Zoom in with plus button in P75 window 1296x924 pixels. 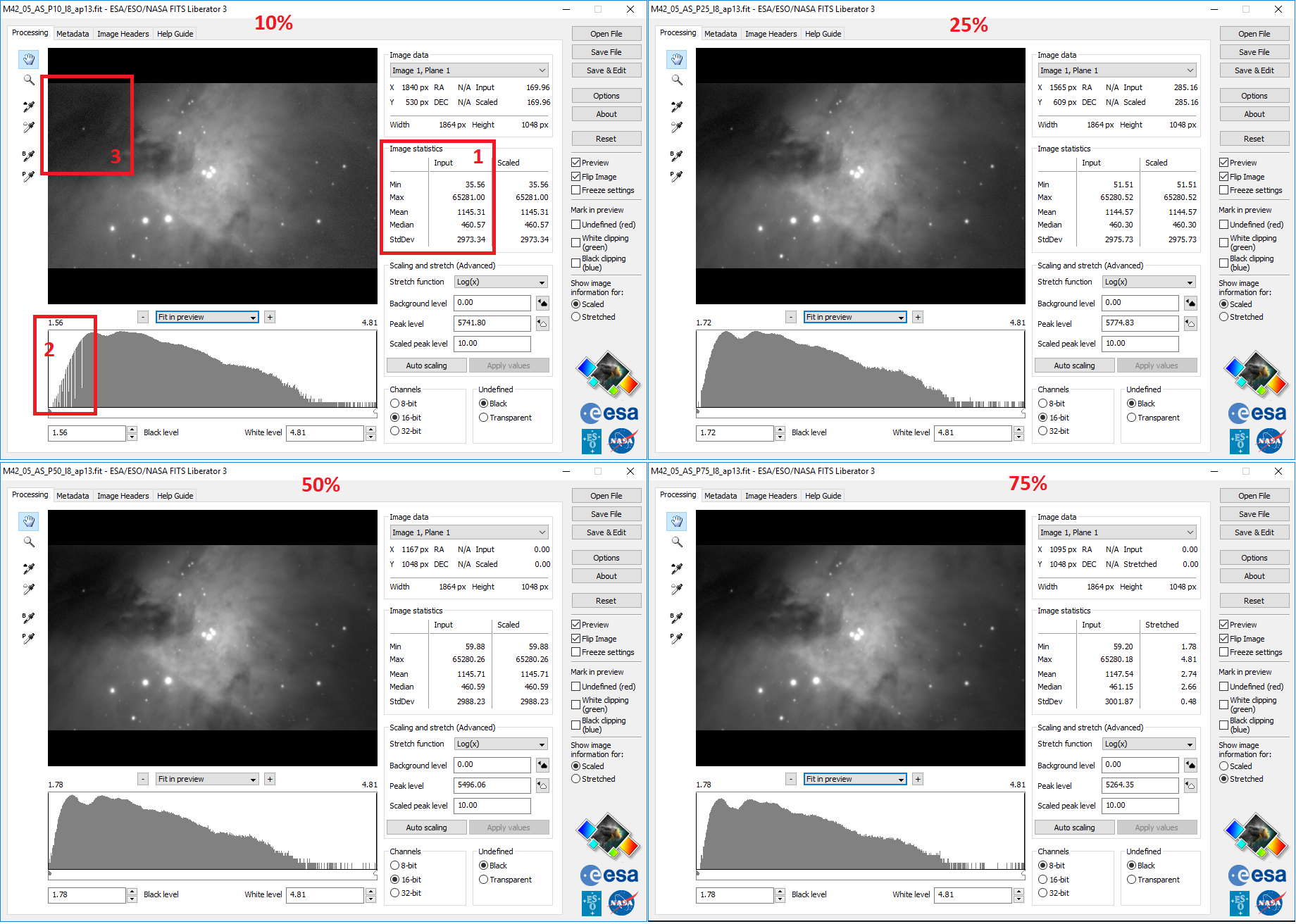[x=918, y=780]
